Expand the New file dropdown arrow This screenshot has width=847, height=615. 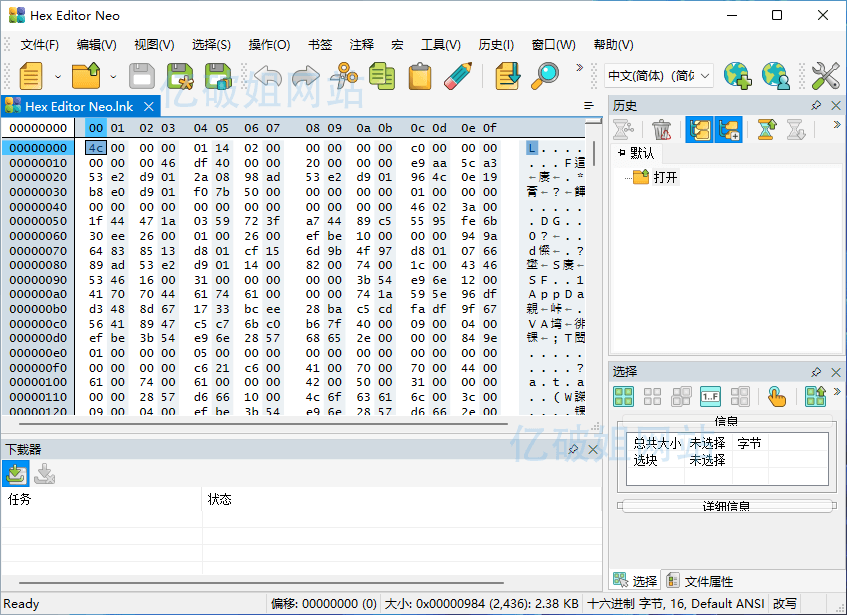click(57, 77)
